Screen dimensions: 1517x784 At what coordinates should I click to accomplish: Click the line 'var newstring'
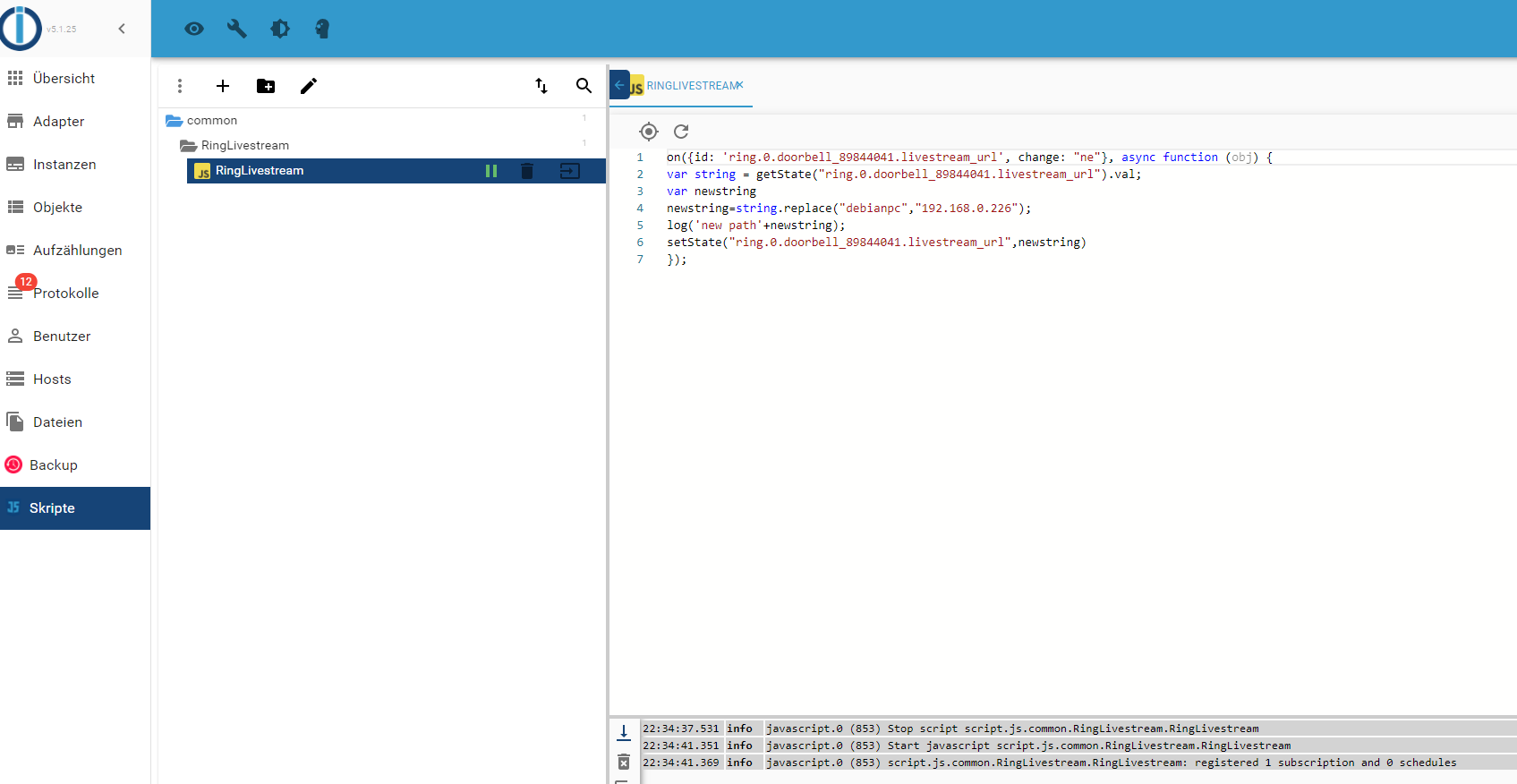click(x=712, y=192)
